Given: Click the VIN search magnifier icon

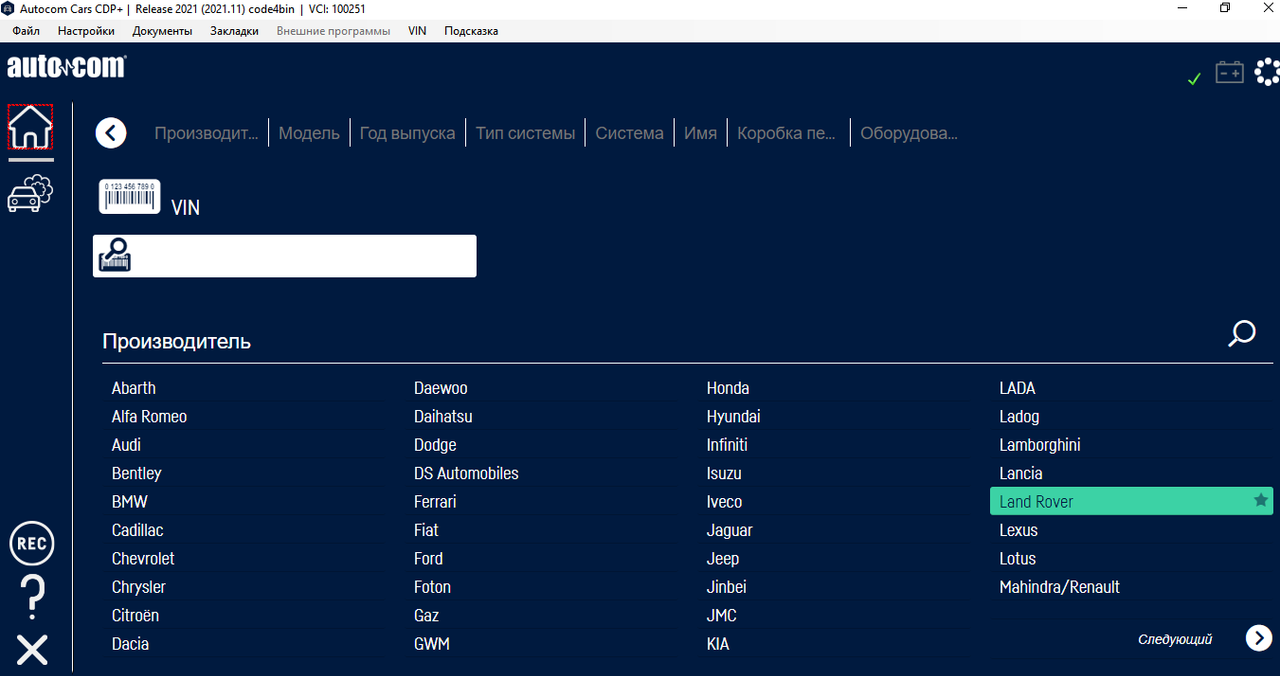Looking at the screenshot, I should pyautogui.click(x=115, y=256).
